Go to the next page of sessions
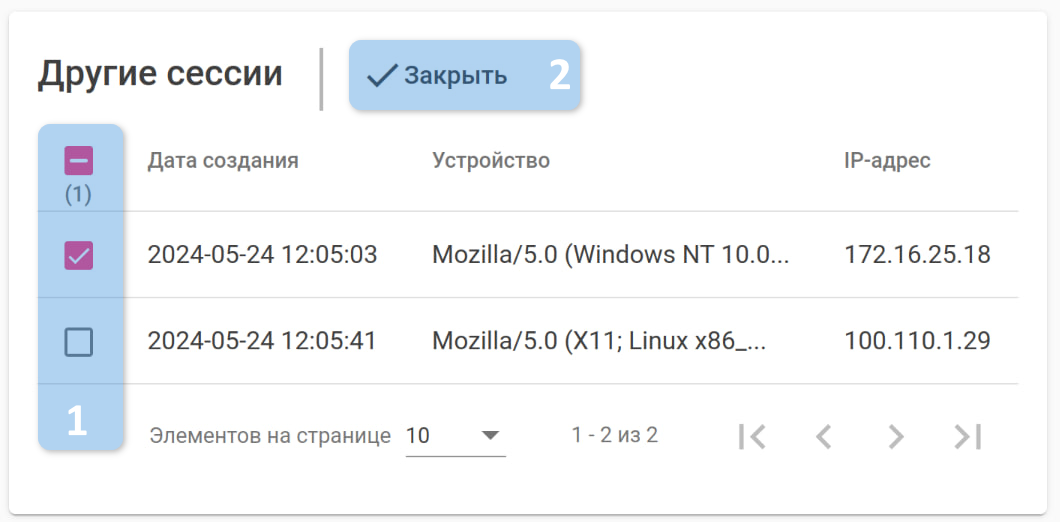Image resolution: width=1060 pixels, height=522 pixels. (896, 436)
